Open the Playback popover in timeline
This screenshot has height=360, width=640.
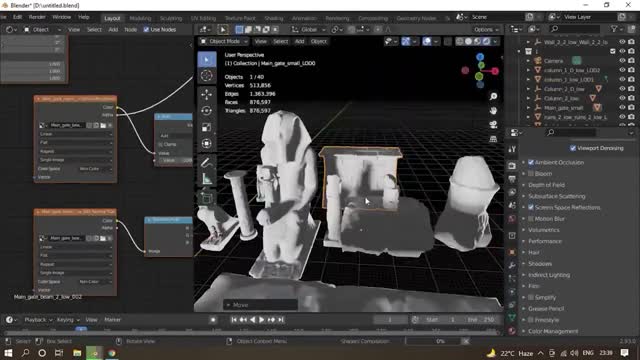[x=38, y=320]
